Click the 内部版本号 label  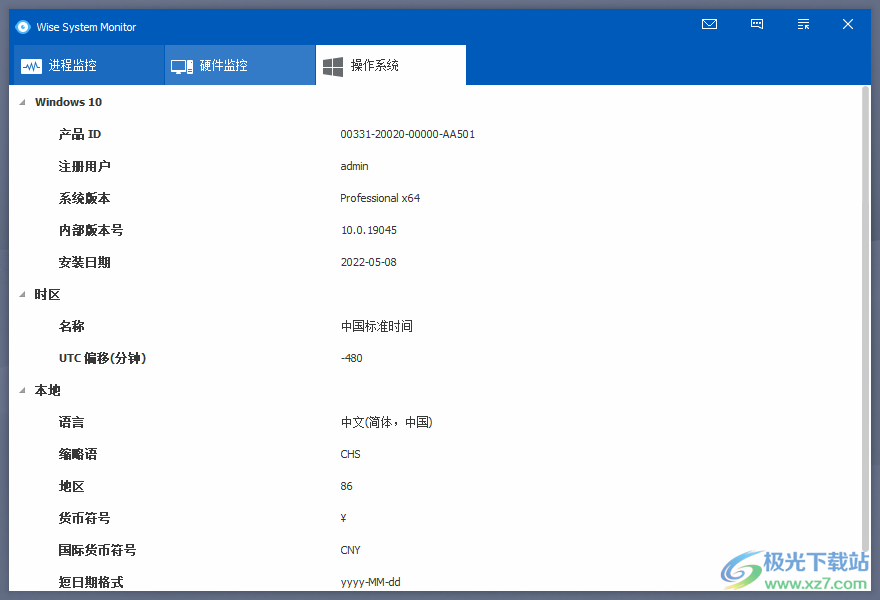91,230
